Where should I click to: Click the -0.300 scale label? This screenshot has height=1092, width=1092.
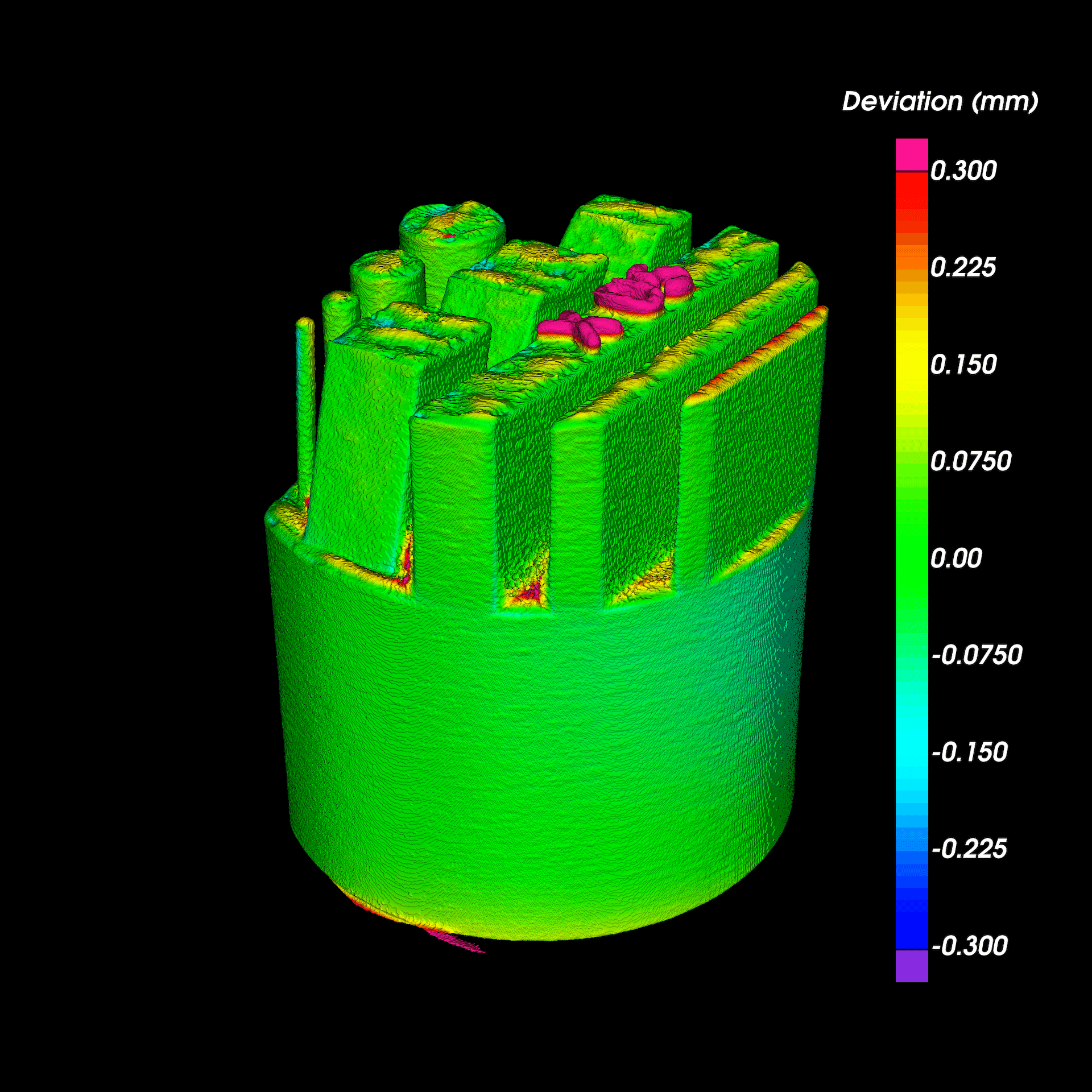click(969, 946)
